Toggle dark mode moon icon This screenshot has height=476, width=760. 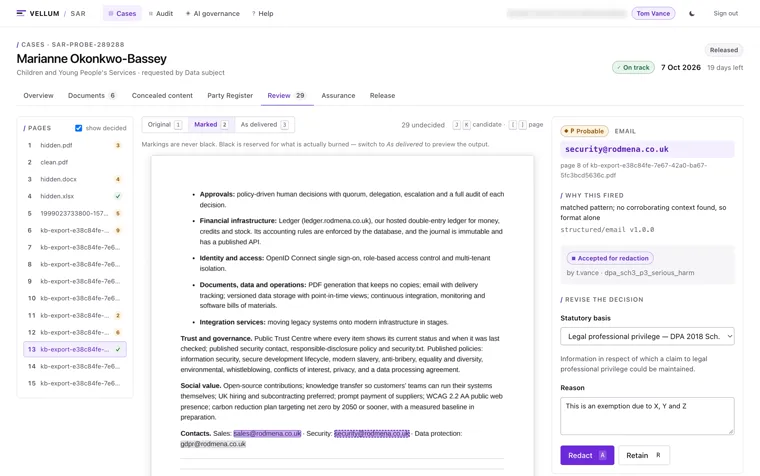tap(692, 14)
